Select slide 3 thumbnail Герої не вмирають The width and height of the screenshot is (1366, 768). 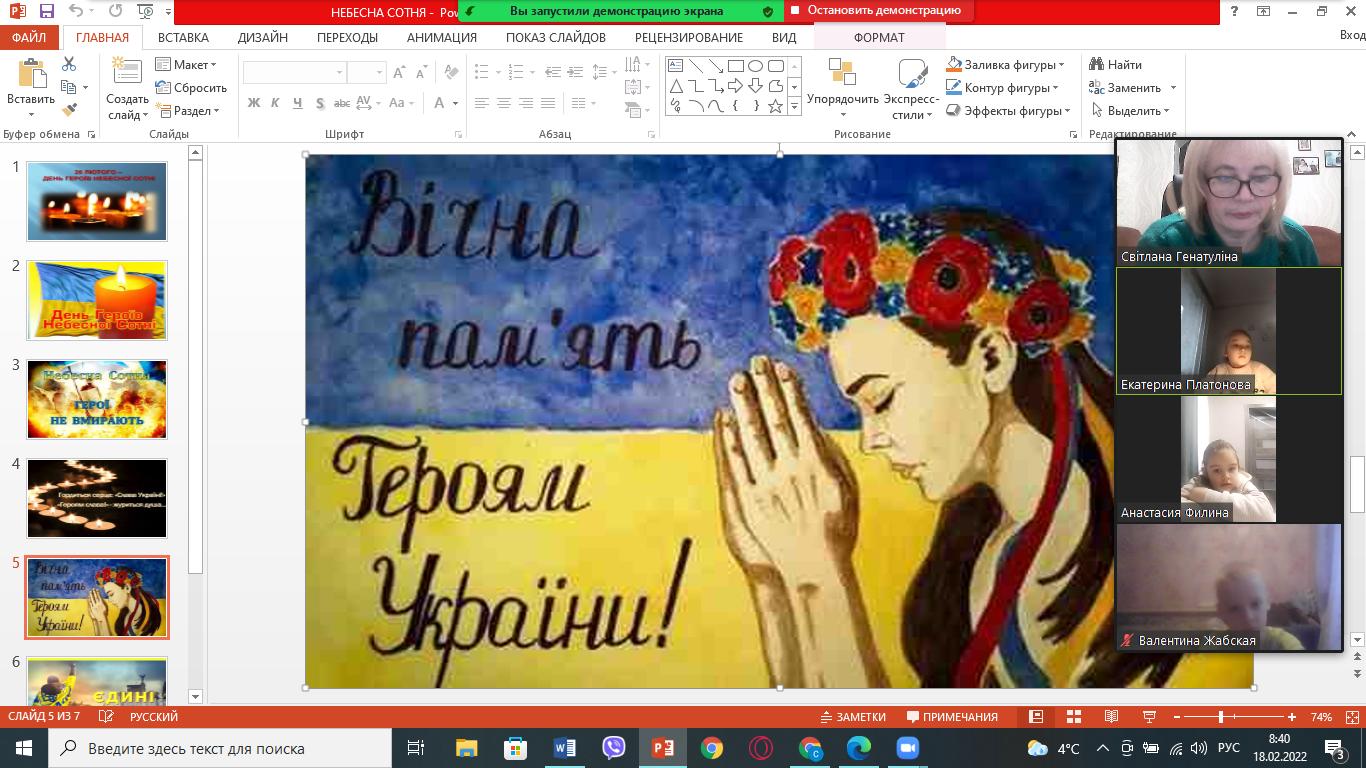click(97, 400)
